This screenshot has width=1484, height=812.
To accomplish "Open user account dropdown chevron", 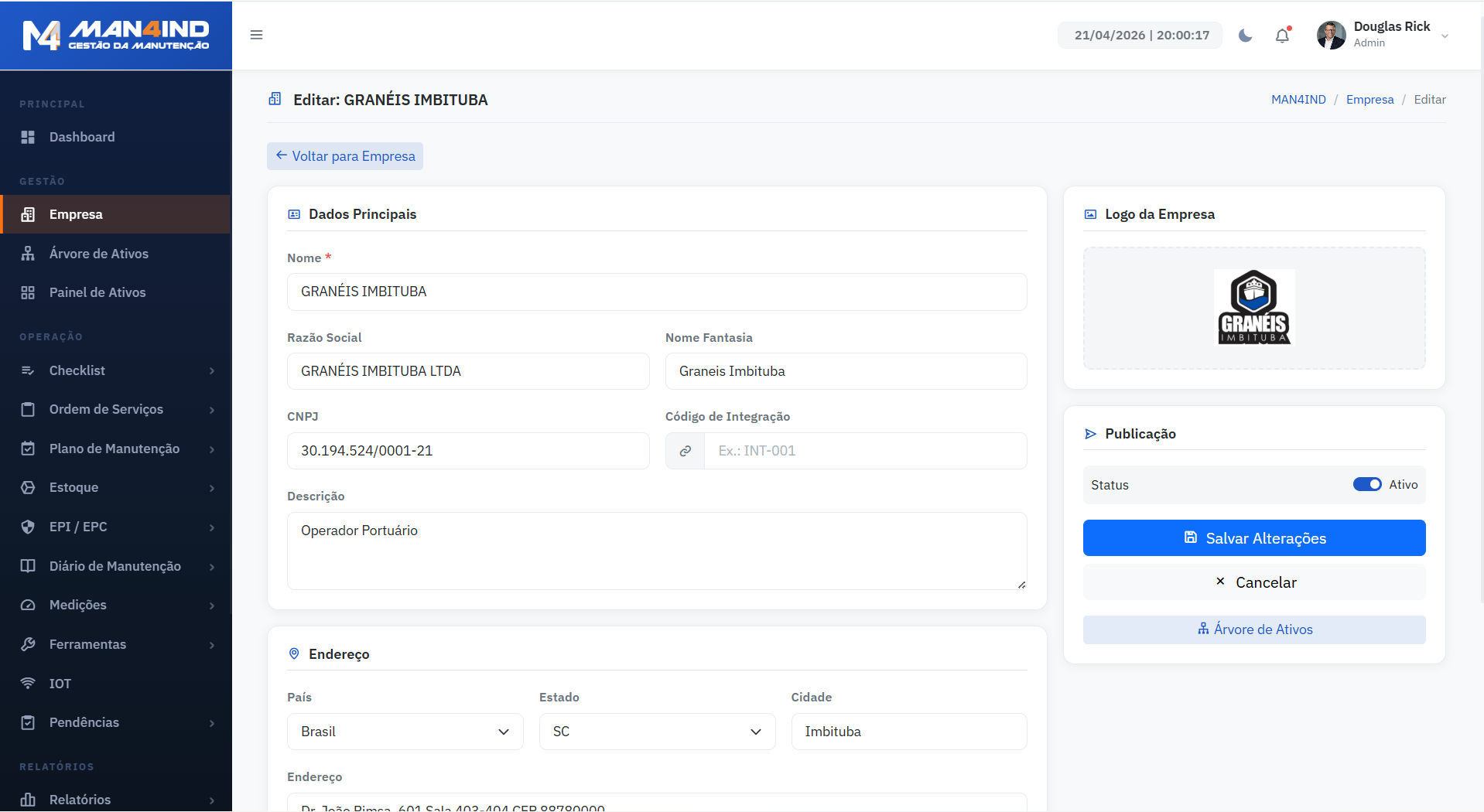I will click(x=1445, y=36).
